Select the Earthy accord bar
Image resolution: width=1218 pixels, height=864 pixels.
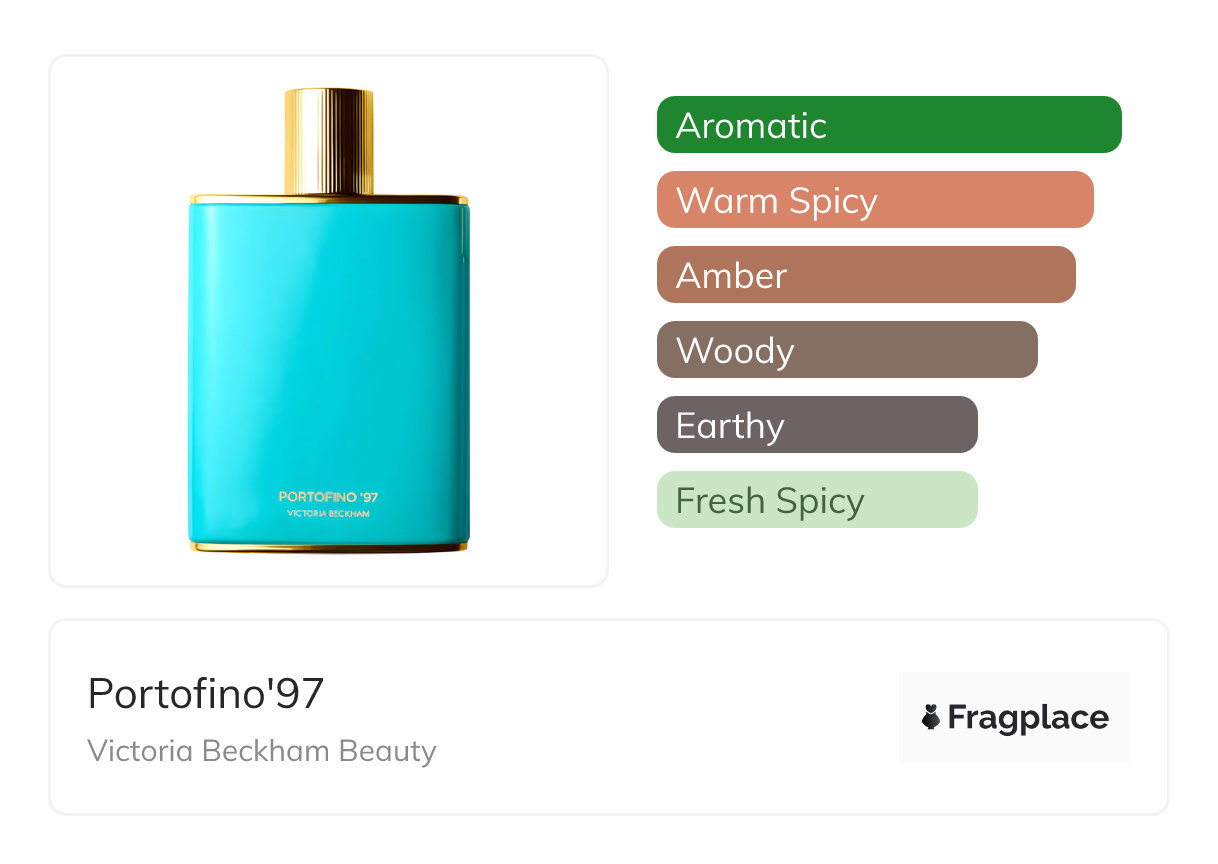point(817,424)
